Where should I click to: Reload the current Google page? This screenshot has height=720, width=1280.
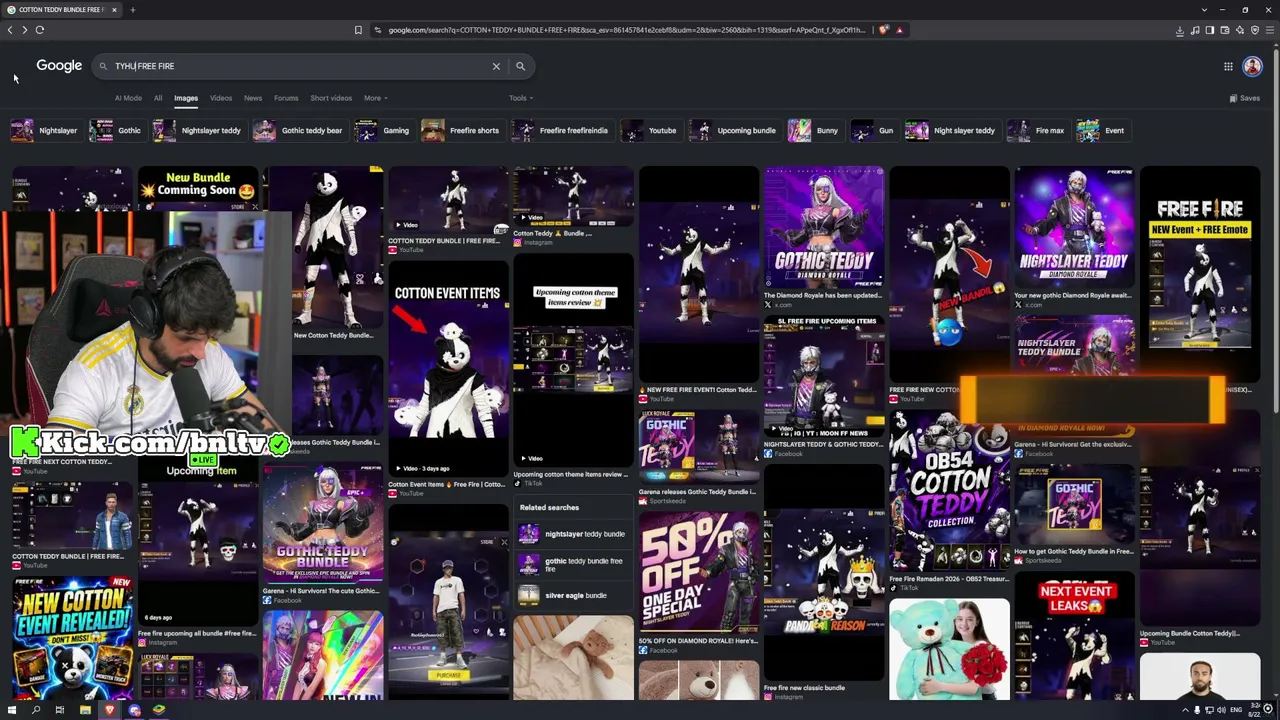pos(40,30)
